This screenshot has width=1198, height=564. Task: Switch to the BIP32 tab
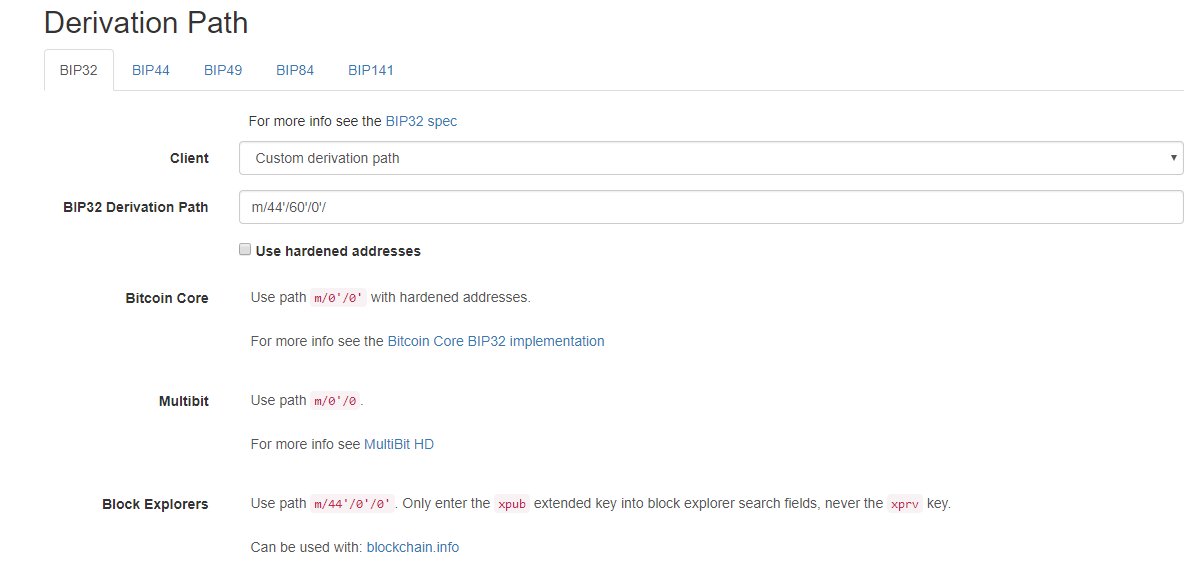pos(79,70)
